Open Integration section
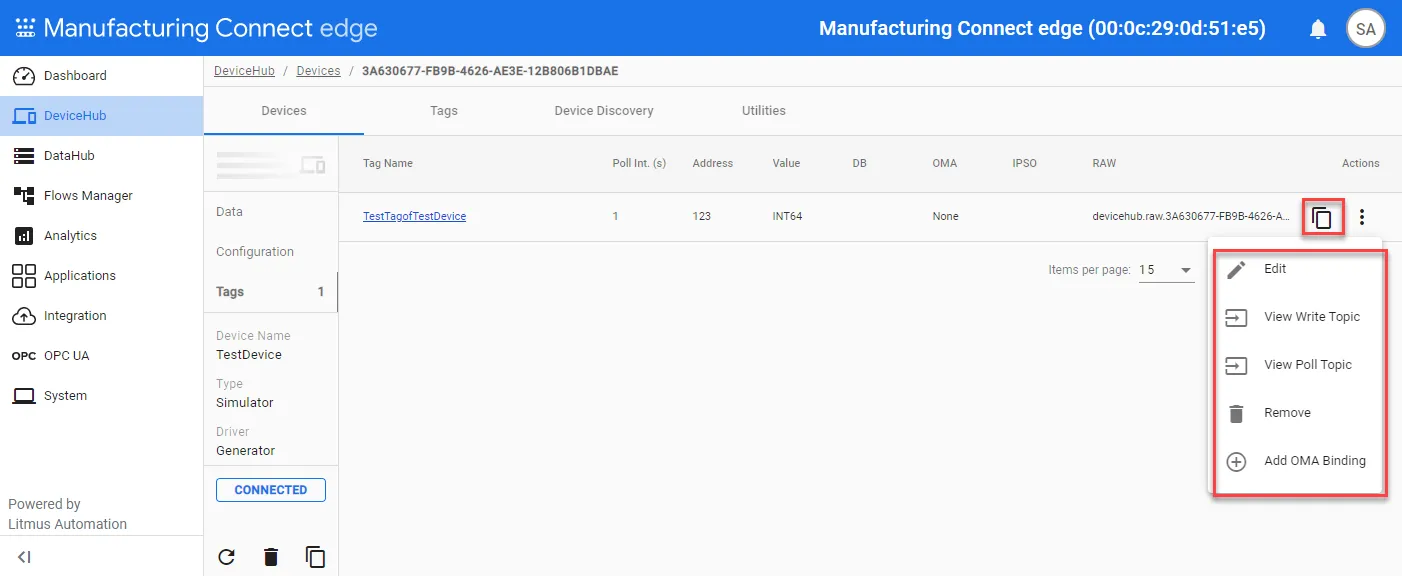This screenshot has width=1402, height=576. coord(101,316)
